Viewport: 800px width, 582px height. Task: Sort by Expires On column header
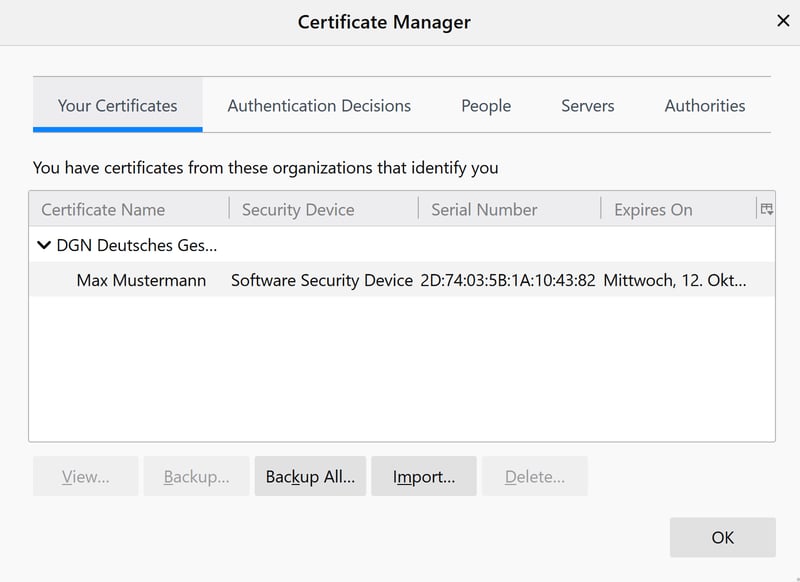coord(653,209)
